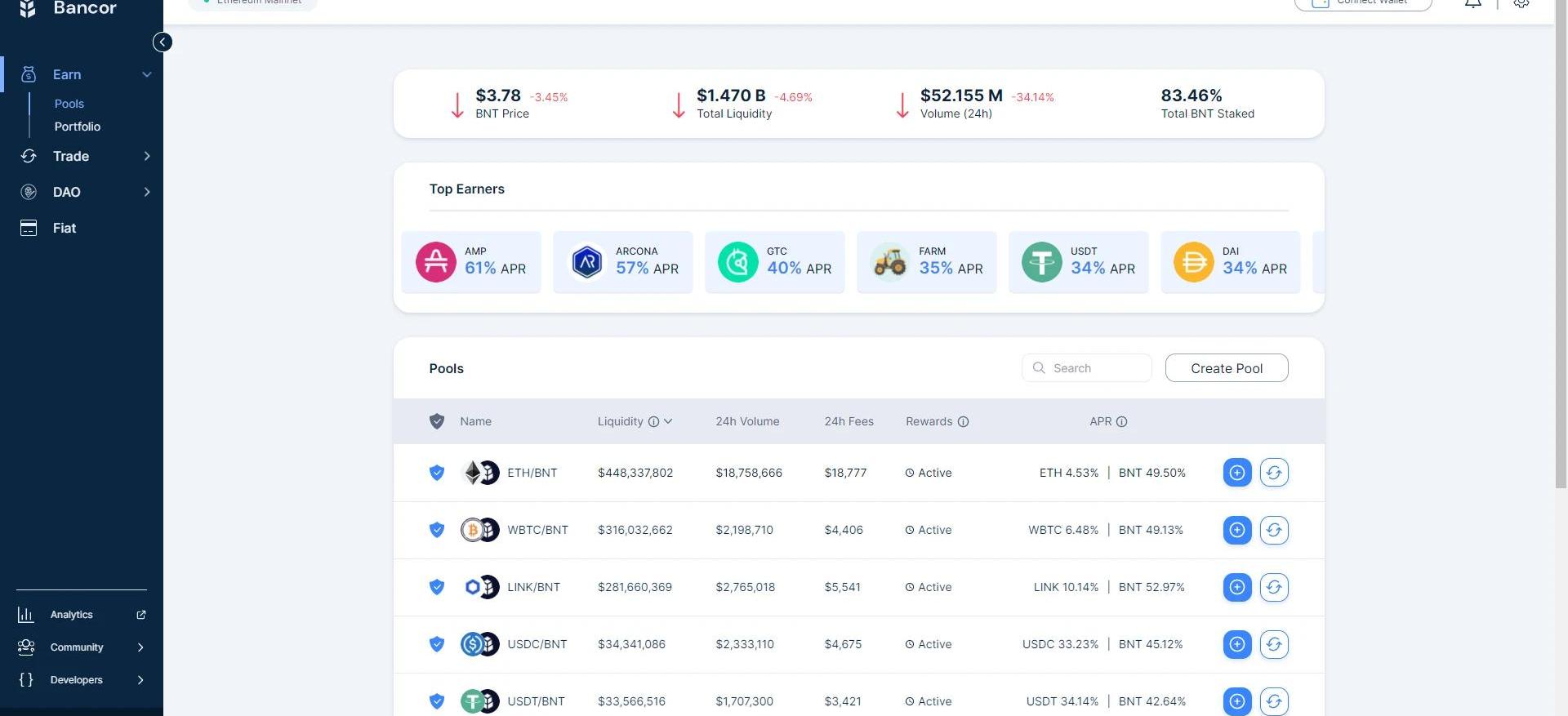This screenshot has height=716, width=1568.
Task: Open the FARM 35% APR card
Action: pyautogui.click(x=927, y=262)
